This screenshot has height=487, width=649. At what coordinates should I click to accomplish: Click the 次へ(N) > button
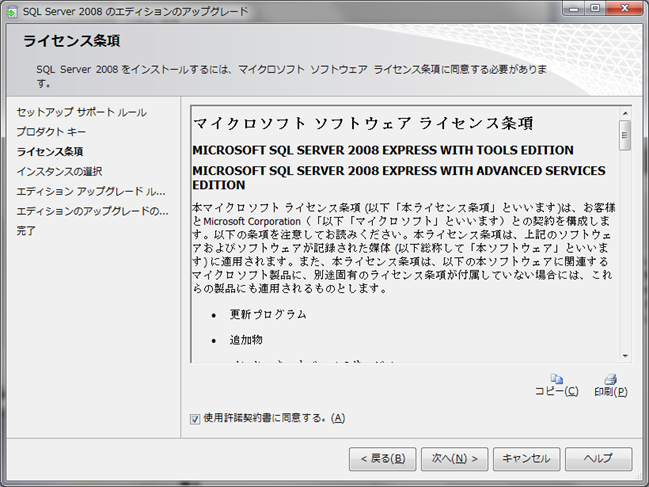454,458
